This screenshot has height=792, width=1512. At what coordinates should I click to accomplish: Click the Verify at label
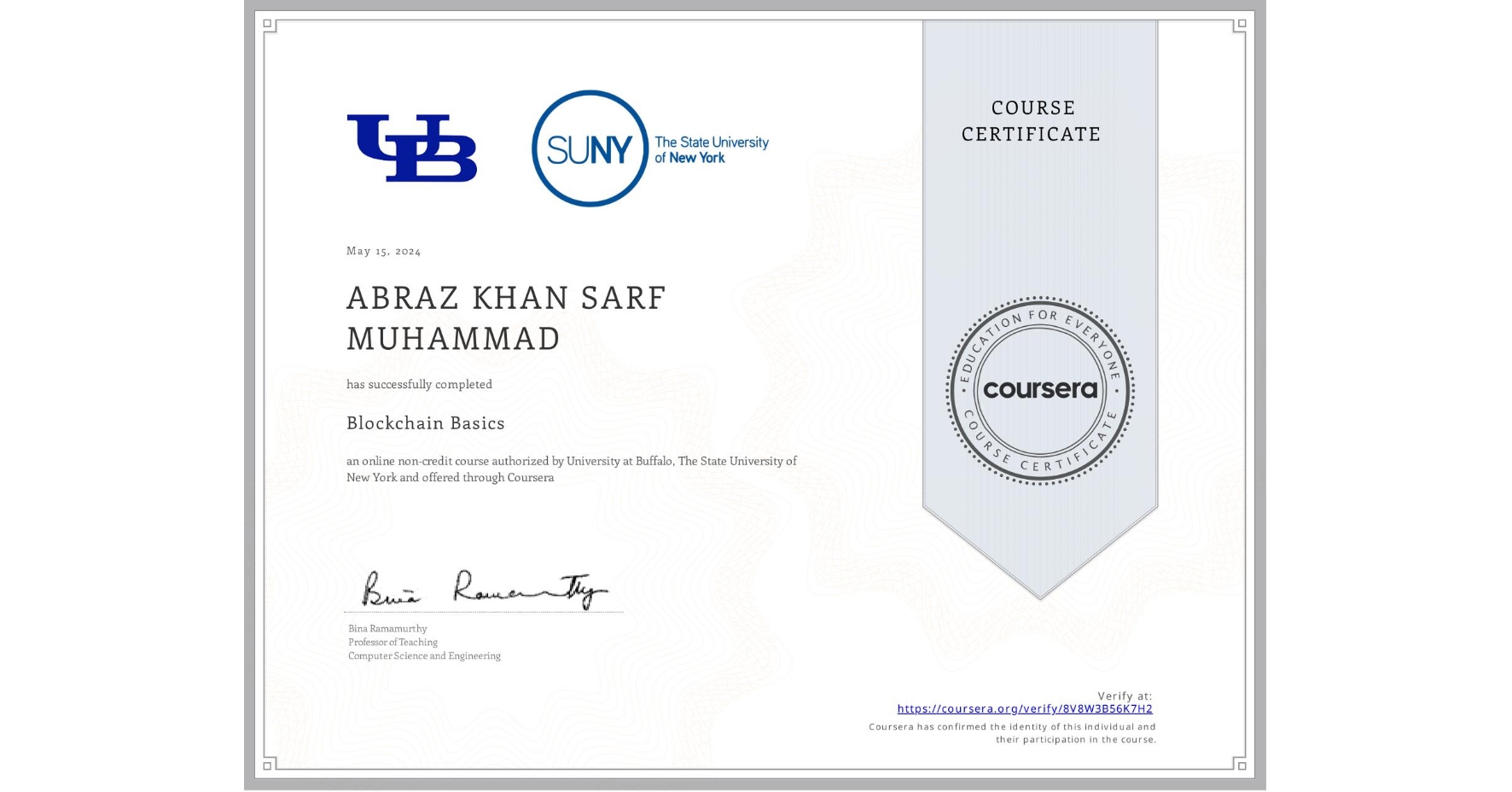pyautogui.click(x=1125, y=694)
